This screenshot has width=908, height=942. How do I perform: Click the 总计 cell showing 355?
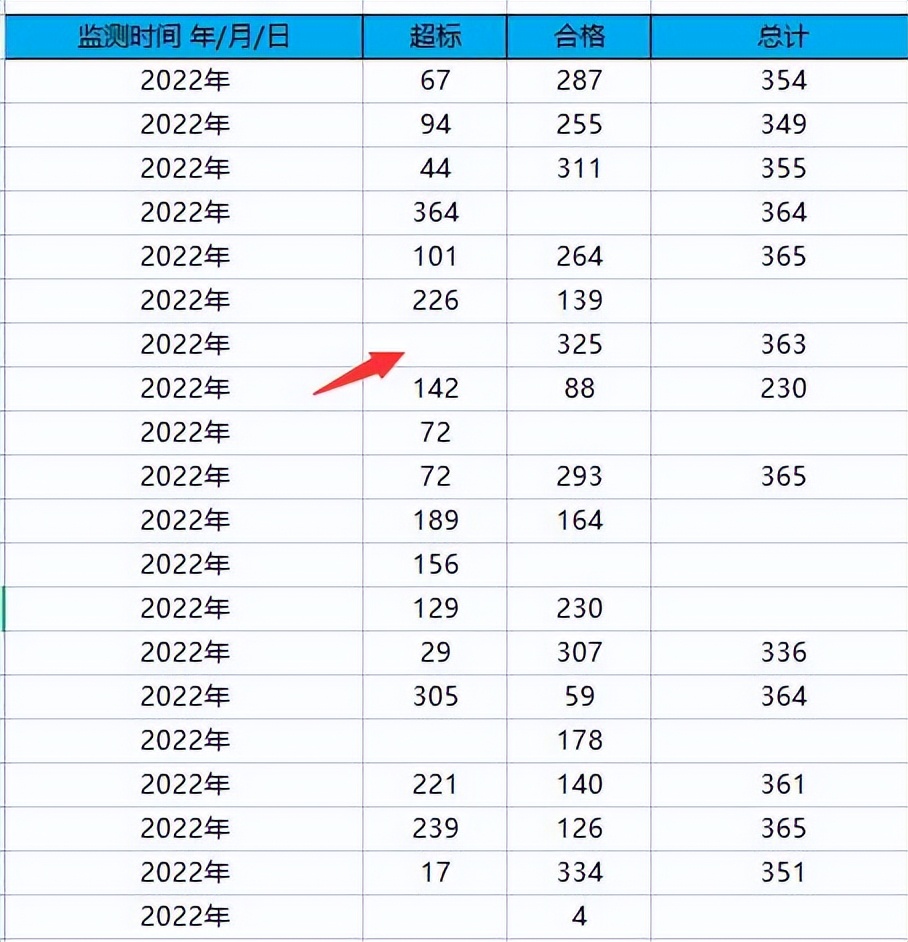pyautogui.click(x=779, y=169)
